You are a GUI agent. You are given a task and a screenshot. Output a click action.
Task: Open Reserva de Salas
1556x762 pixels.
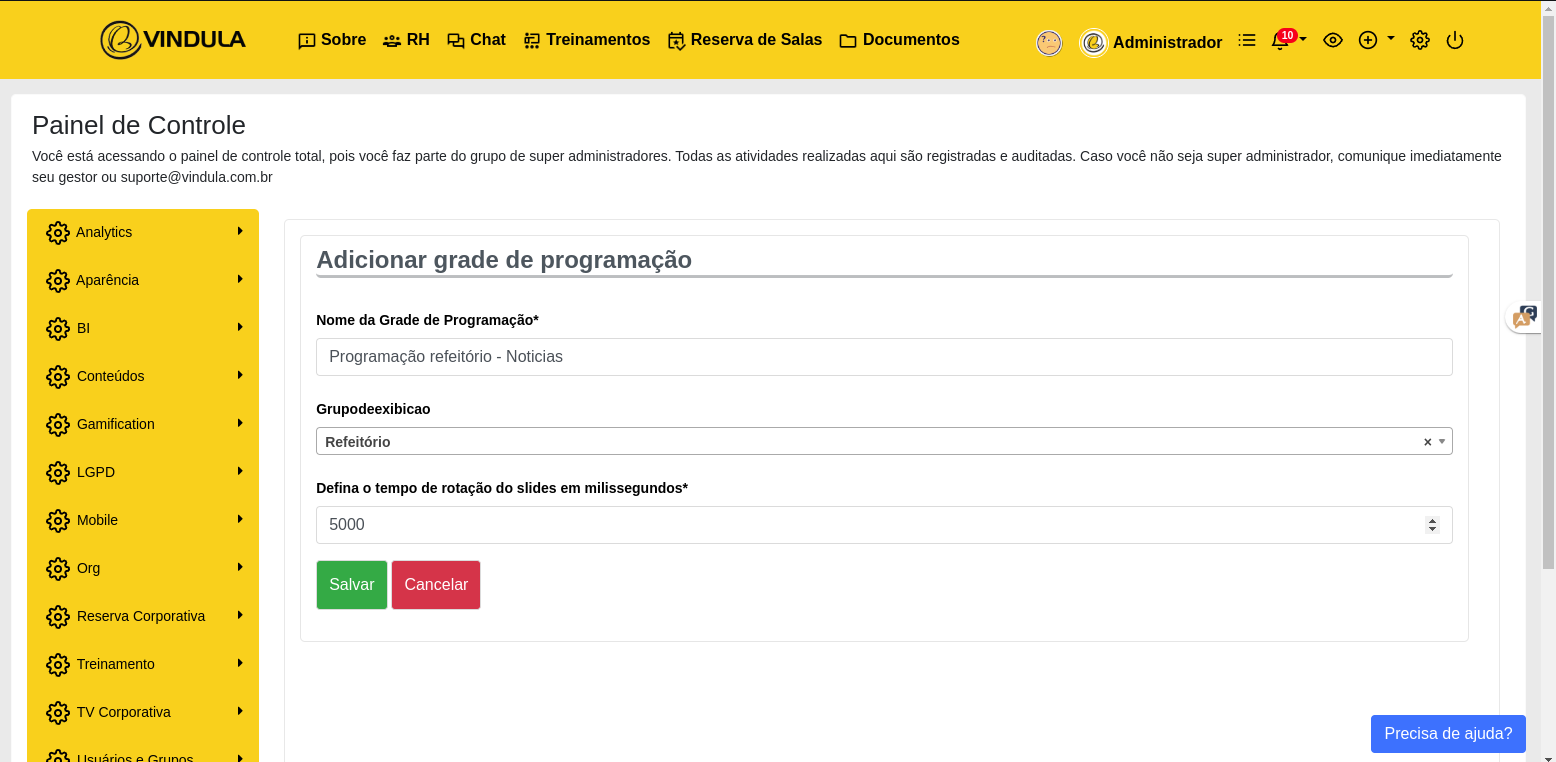(745, 40)
